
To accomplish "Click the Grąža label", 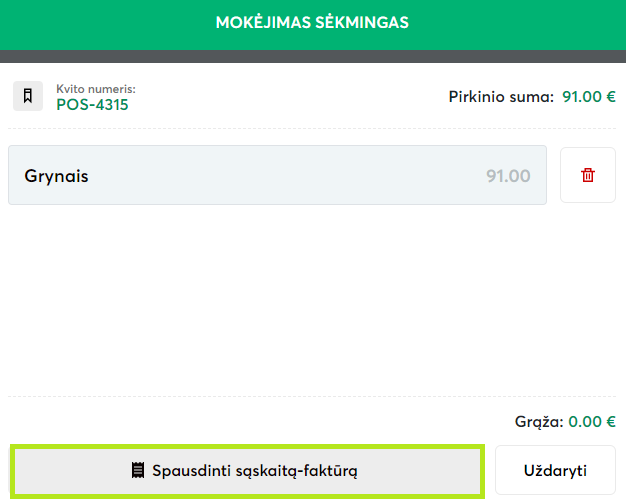I will [x=540, y=422].
